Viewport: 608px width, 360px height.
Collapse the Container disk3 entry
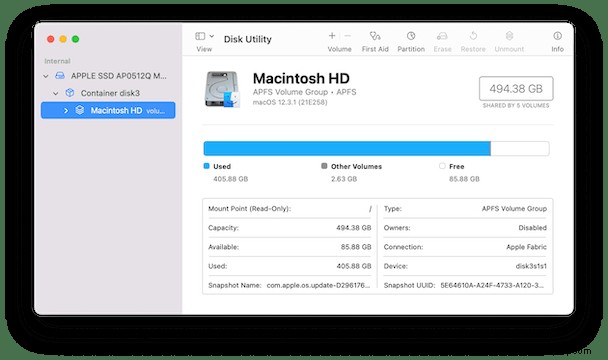pos(56,93)
